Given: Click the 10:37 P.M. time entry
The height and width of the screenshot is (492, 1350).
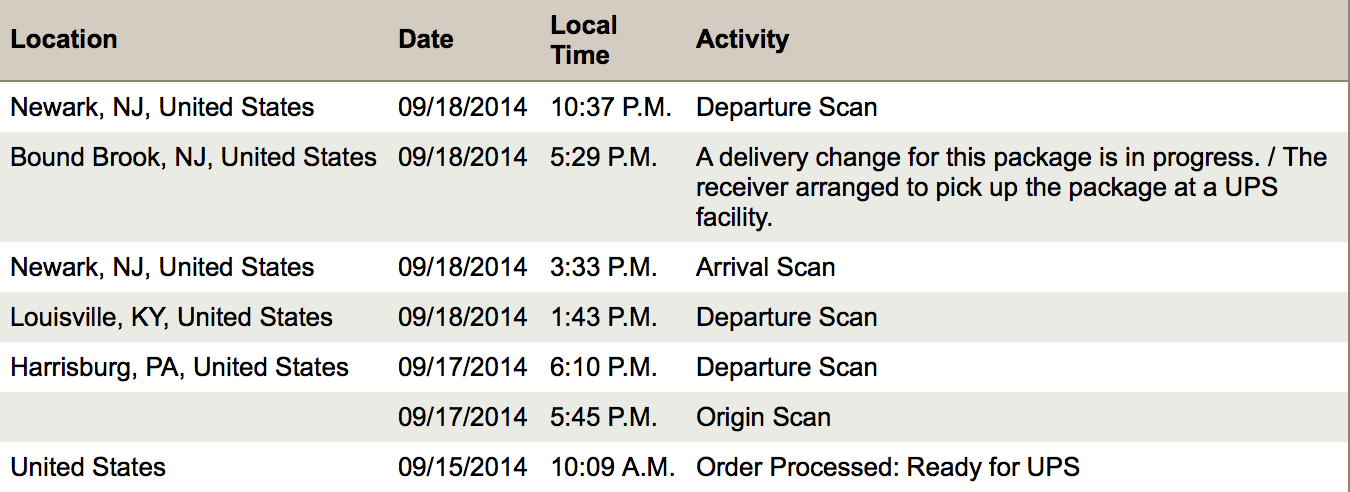Looking at the screenshot, I should pyautogui.click(x=611, y=107).
